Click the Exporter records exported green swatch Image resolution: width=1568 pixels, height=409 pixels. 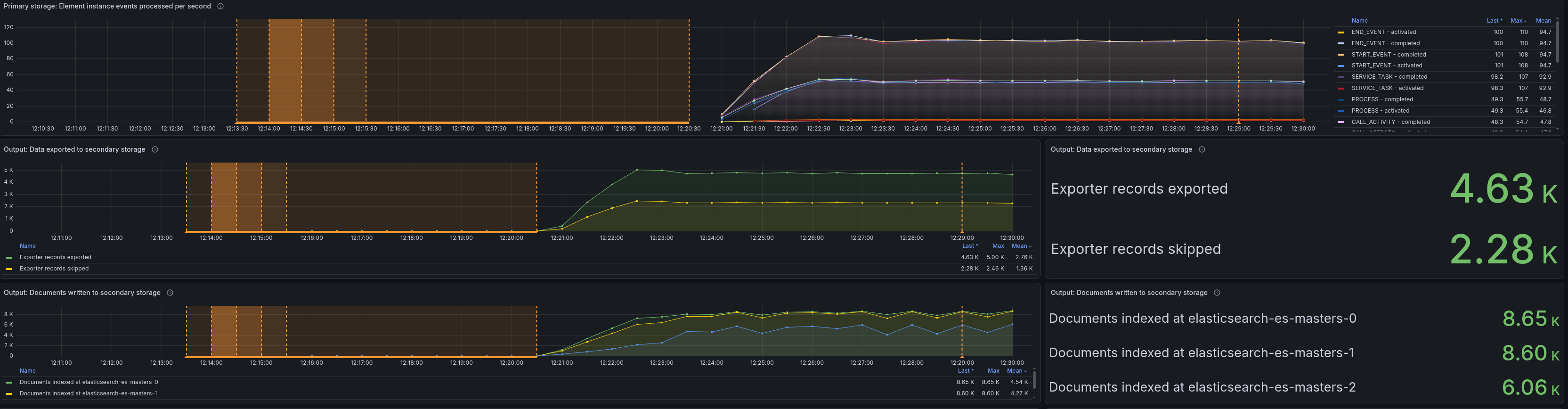pos(8,257)
